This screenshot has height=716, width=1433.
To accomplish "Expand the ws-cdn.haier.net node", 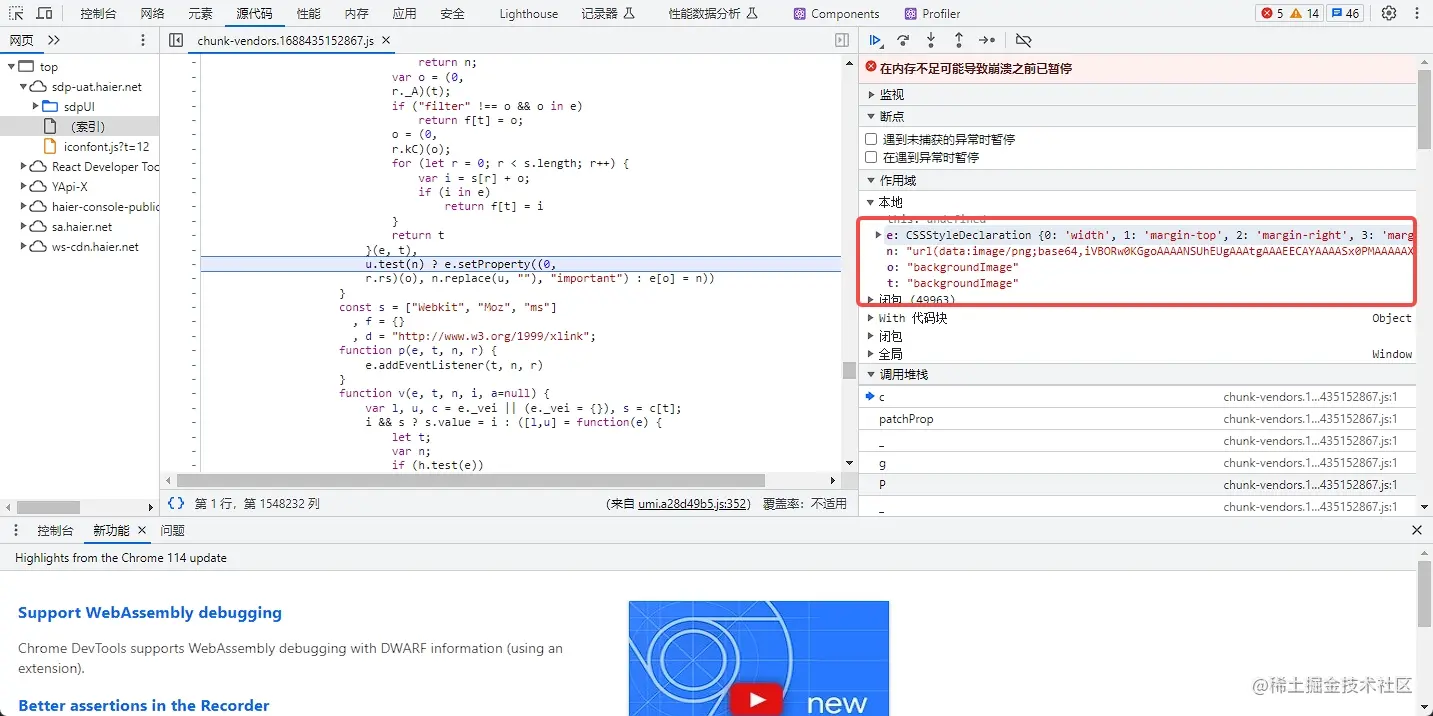I will [x=25, y=246].
